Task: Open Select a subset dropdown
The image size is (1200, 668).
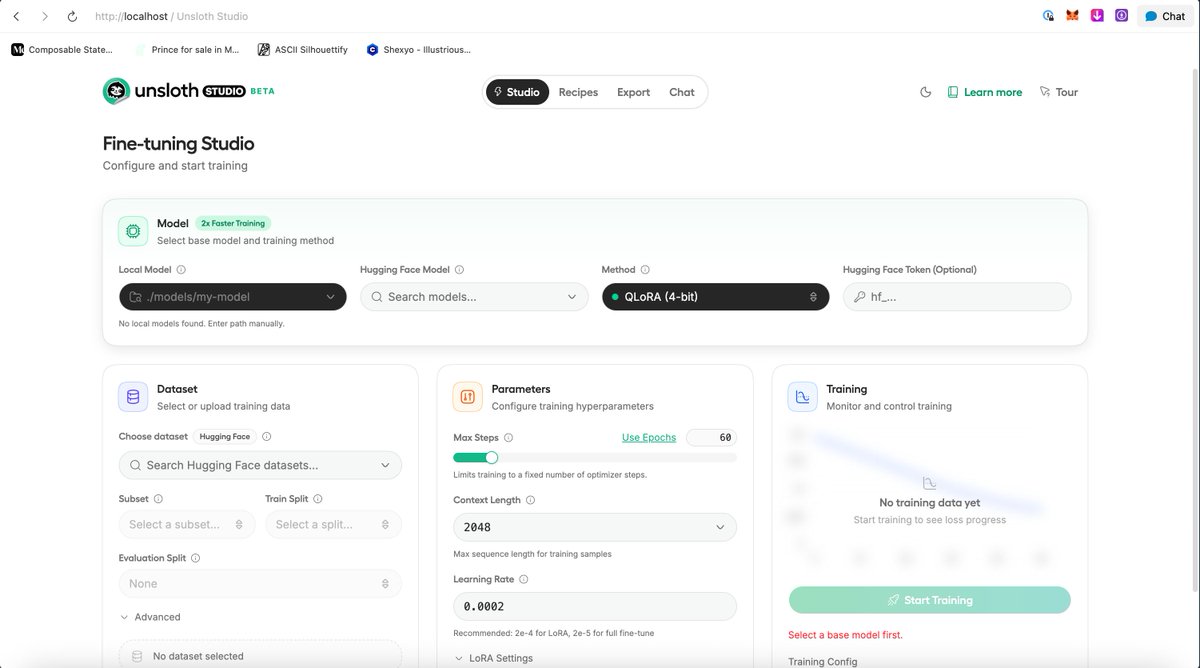Action: point(187,524)
